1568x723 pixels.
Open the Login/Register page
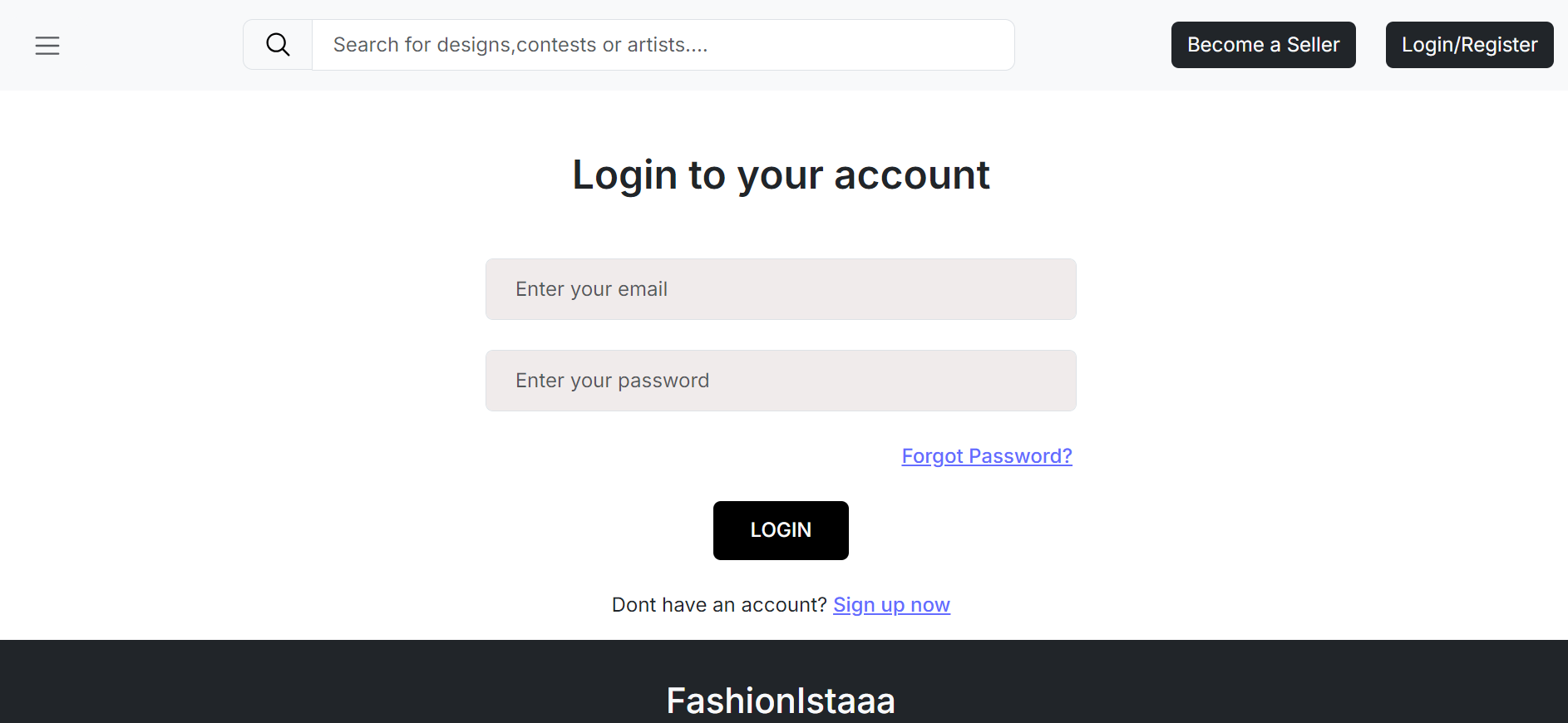click(1469, 45)
